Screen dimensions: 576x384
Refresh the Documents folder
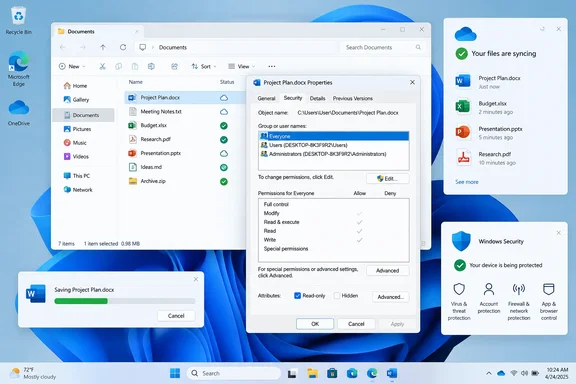click(123, 47)
